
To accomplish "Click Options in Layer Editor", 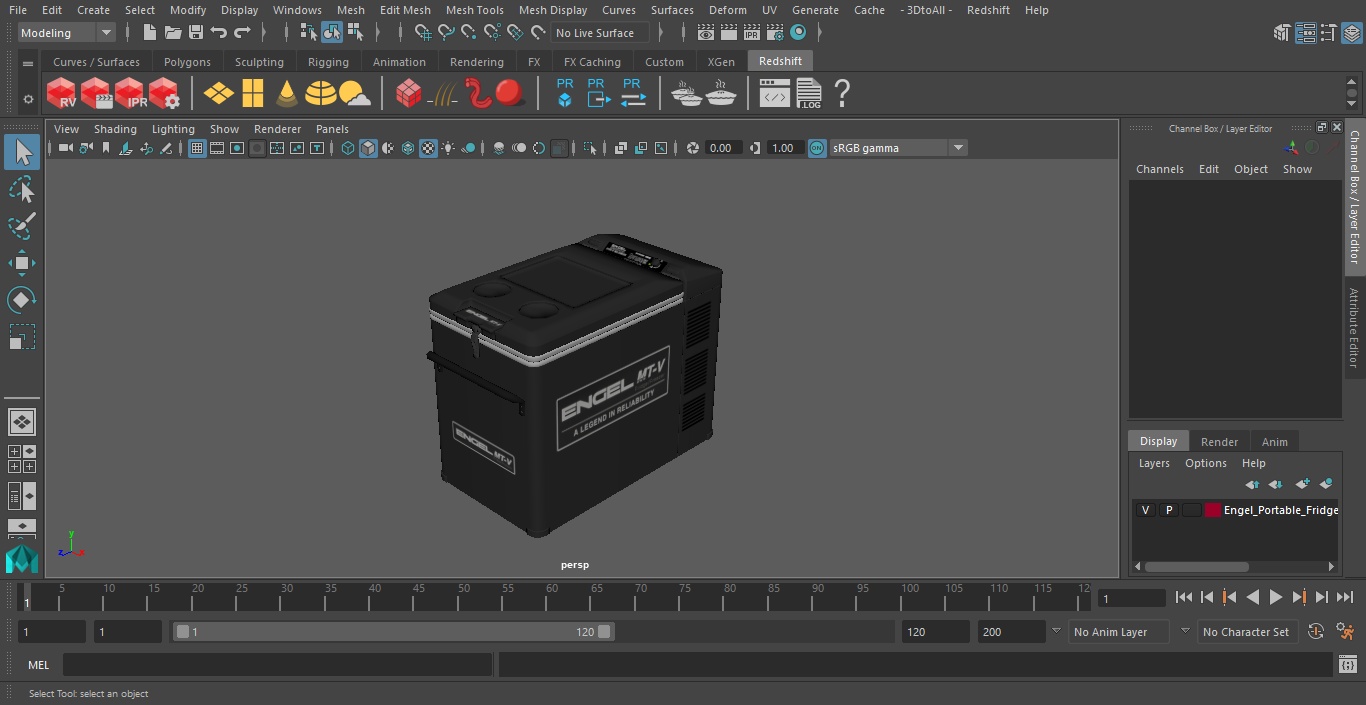I will click(x=1206, y=463).
